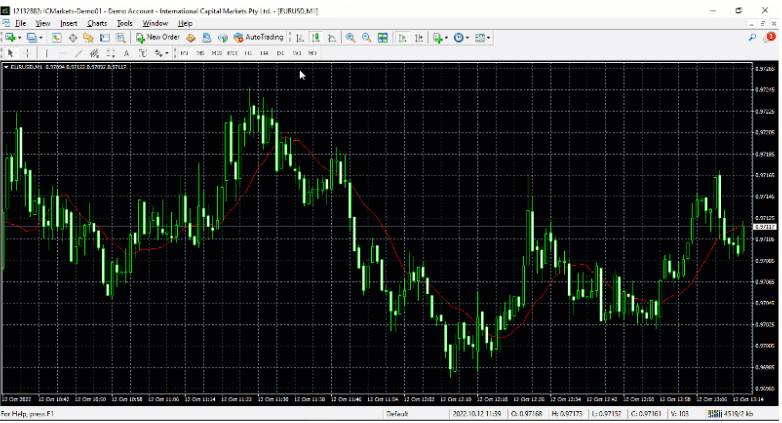Select the Text label tool
The height and width of the screenshot is (423, 782).
(x=128, y=52)
